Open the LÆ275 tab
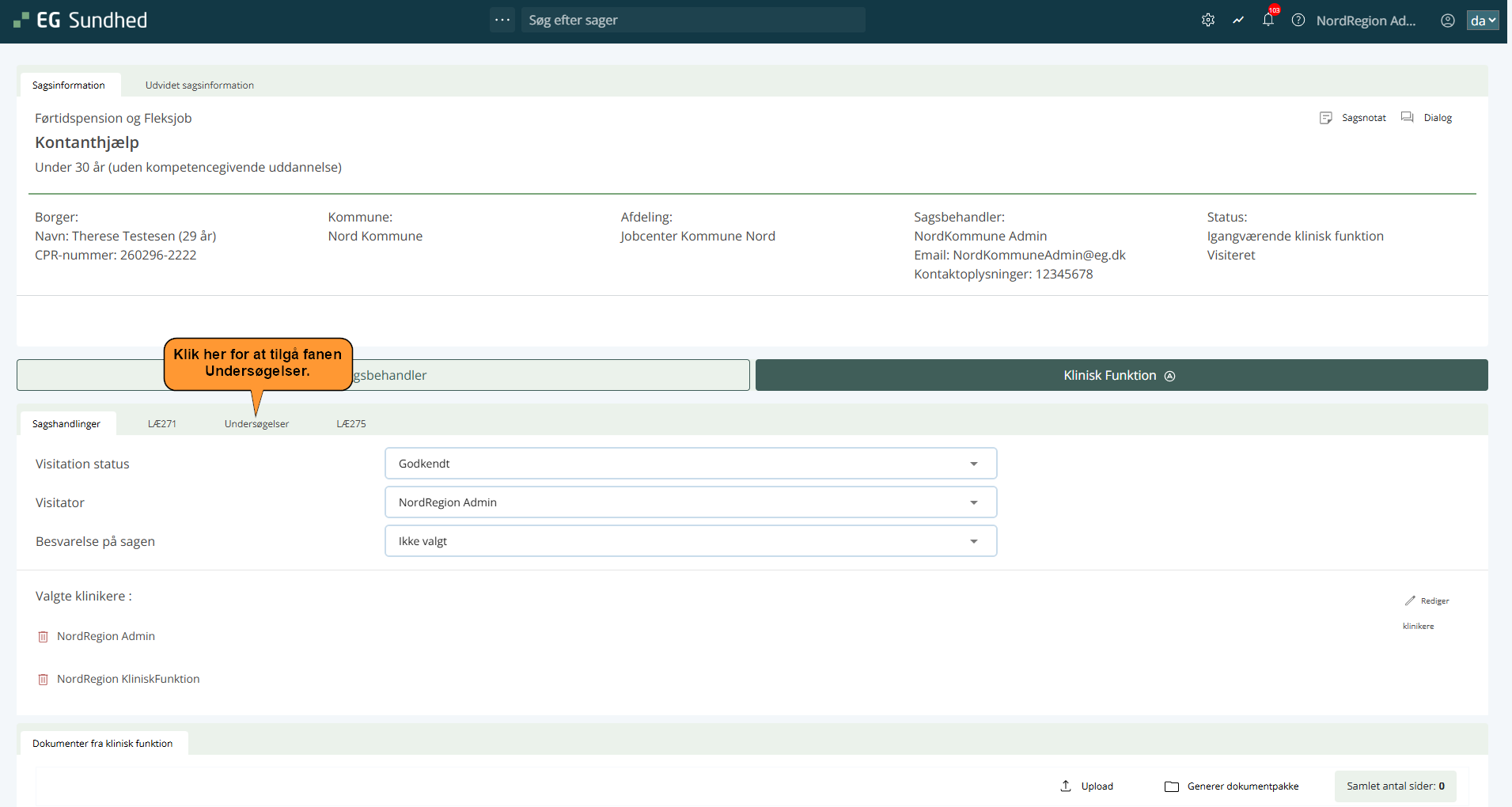1512x807 pixels. pos(351,424)
